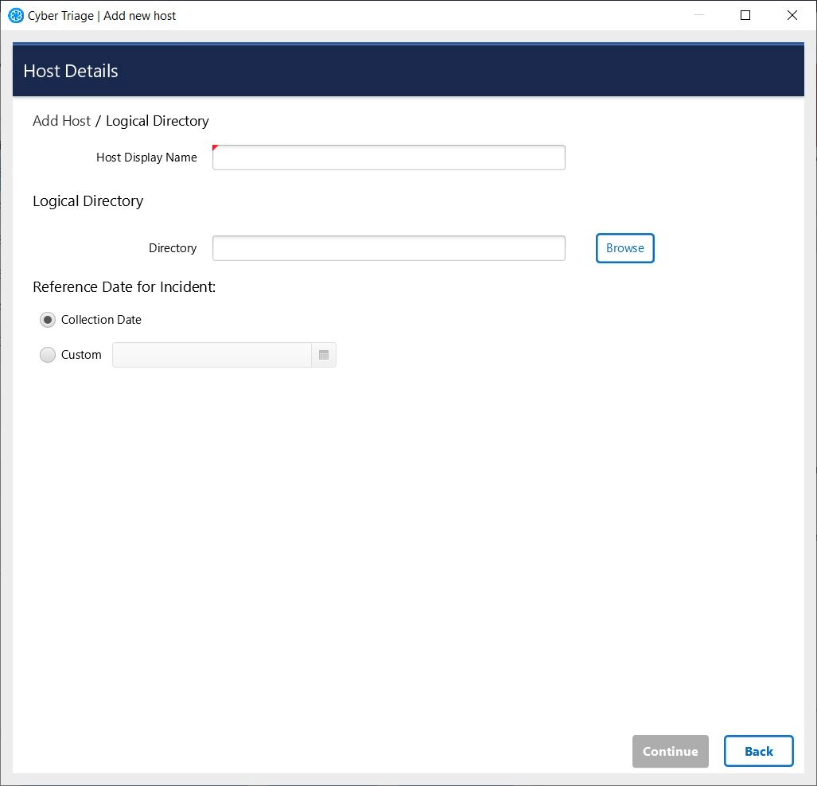Open the calendar date picker icon
Image resolution: width=817 pixels, height=786 pixels.
324,355
